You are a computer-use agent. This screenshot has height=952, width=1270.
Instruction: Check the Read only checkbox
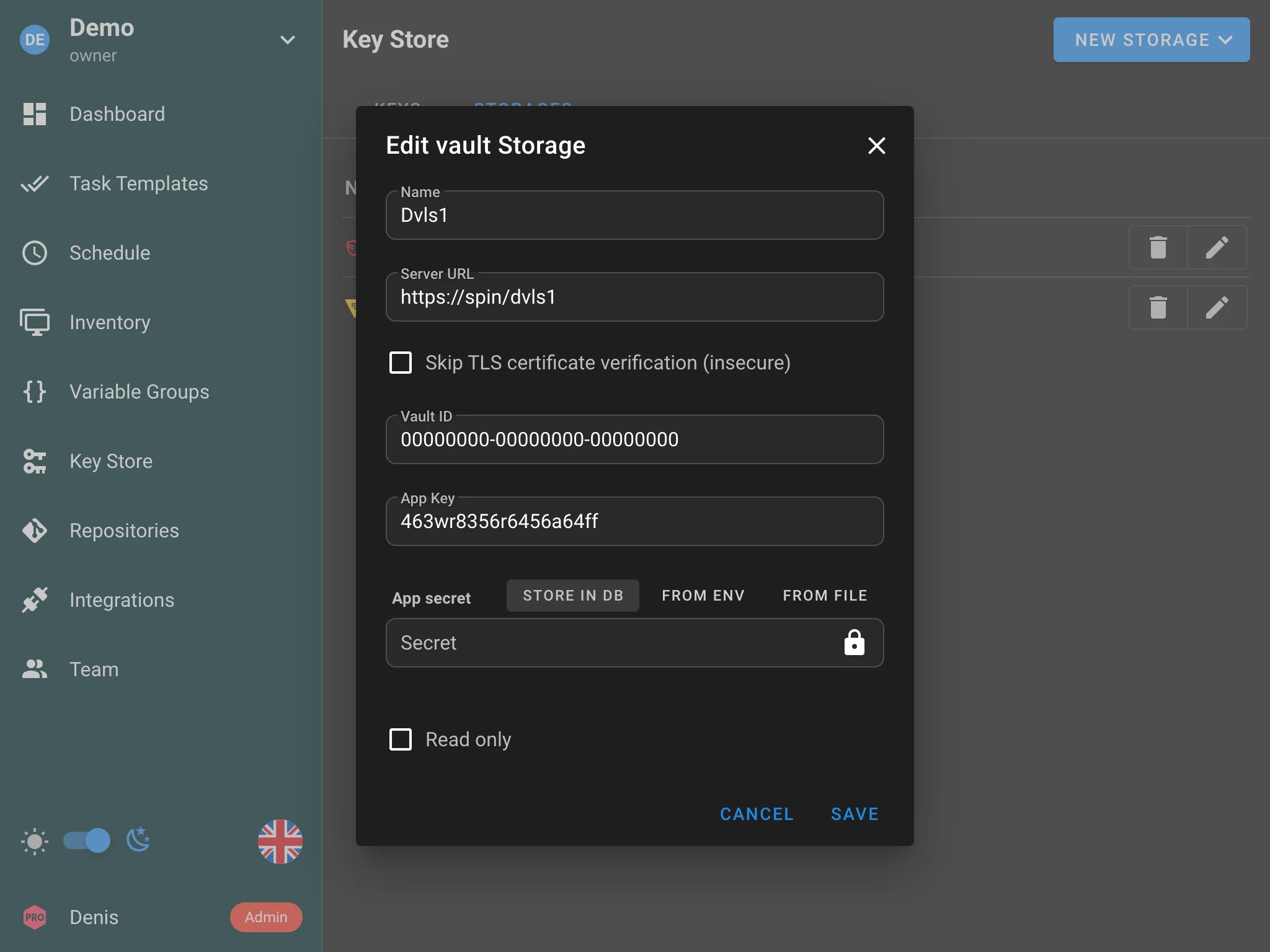point(401,739)
